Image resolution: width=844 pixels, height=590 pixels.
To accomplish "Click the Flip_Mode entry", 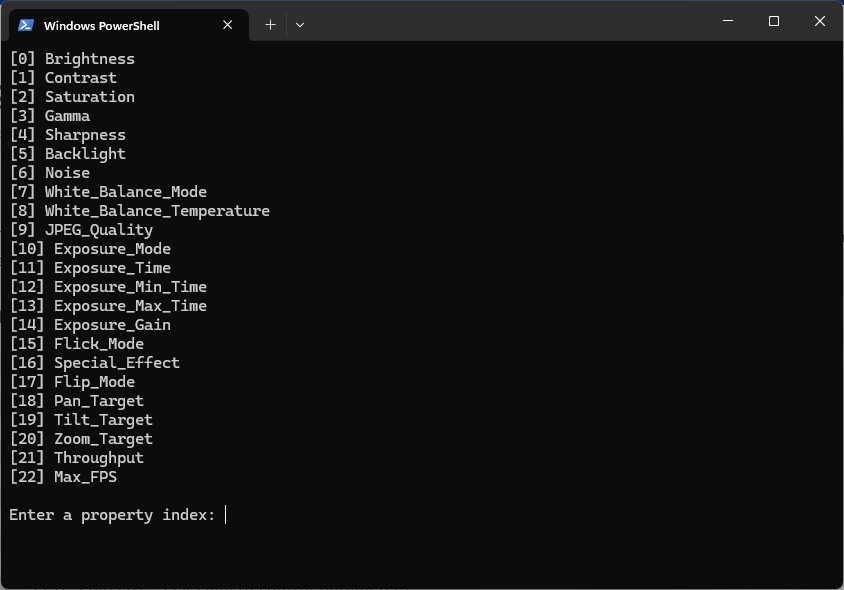I will tap(94, 382).
